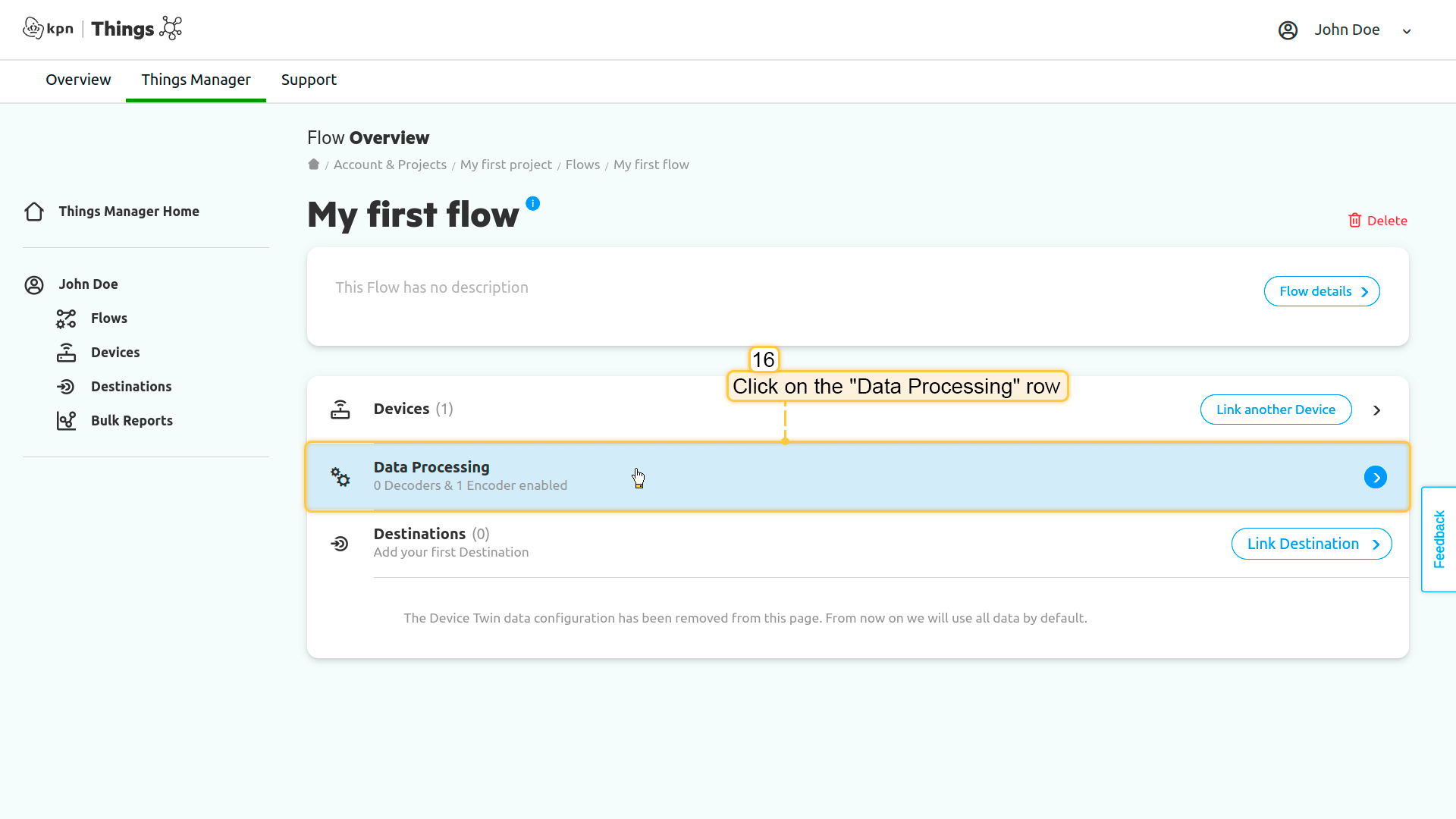The image size is (1456, 819).
Task: Open My first project breadcrumb link
Action: (x=506, y=165)
